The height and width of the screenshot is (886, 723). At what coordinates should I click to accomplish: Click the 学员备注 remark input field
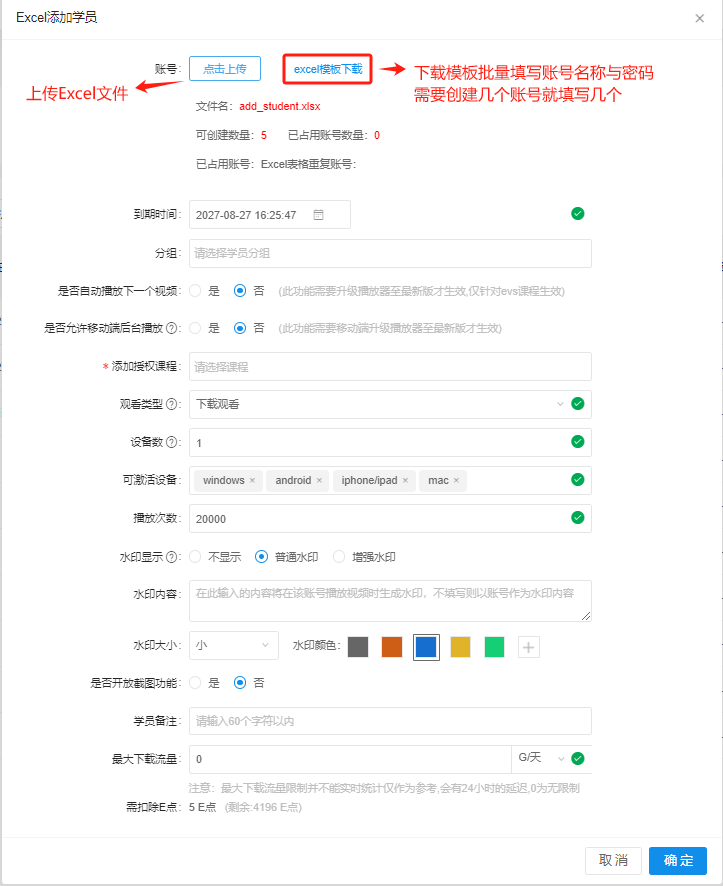tap(390, 721)
